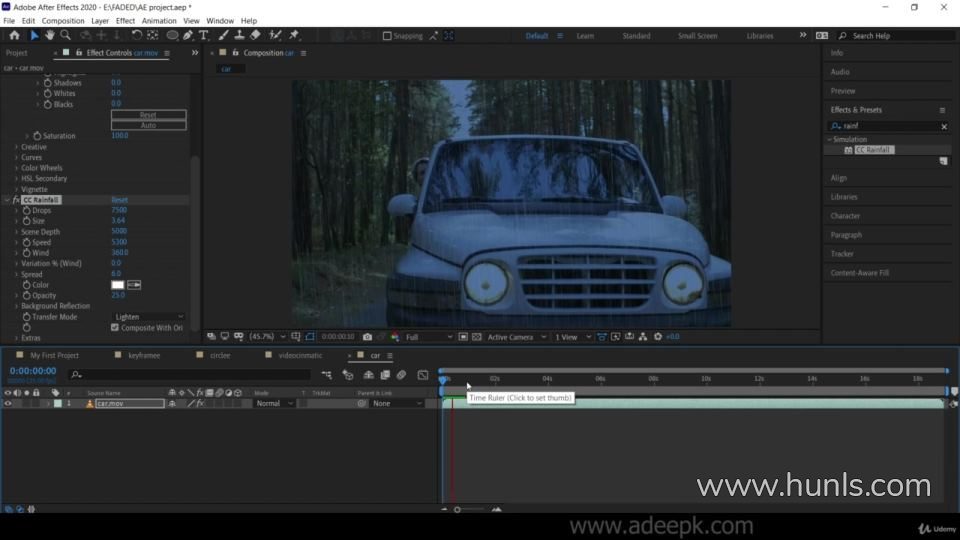
Task: Expand the Extras property group
Action: coord(16,338)
